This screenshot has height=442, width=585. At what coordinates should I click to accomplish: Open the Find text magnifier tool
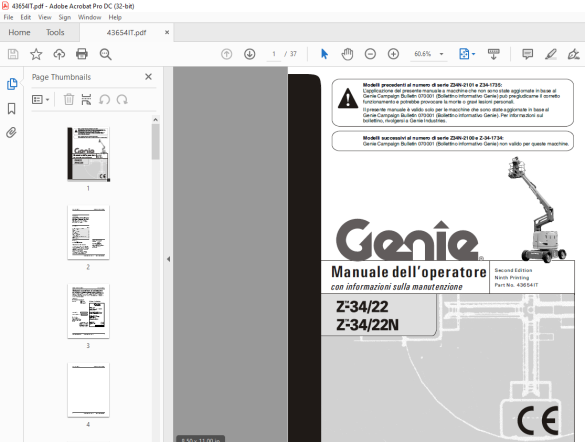[105, 54]
